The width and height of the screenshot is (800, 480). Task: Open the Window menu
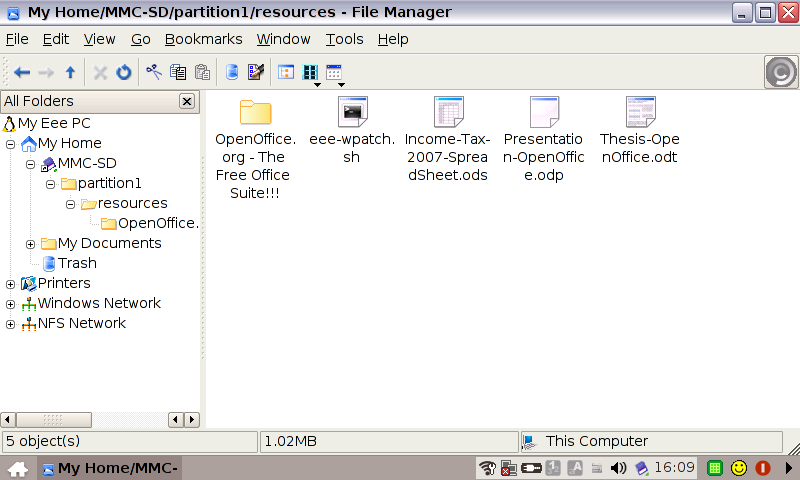(x=283, y=39)
